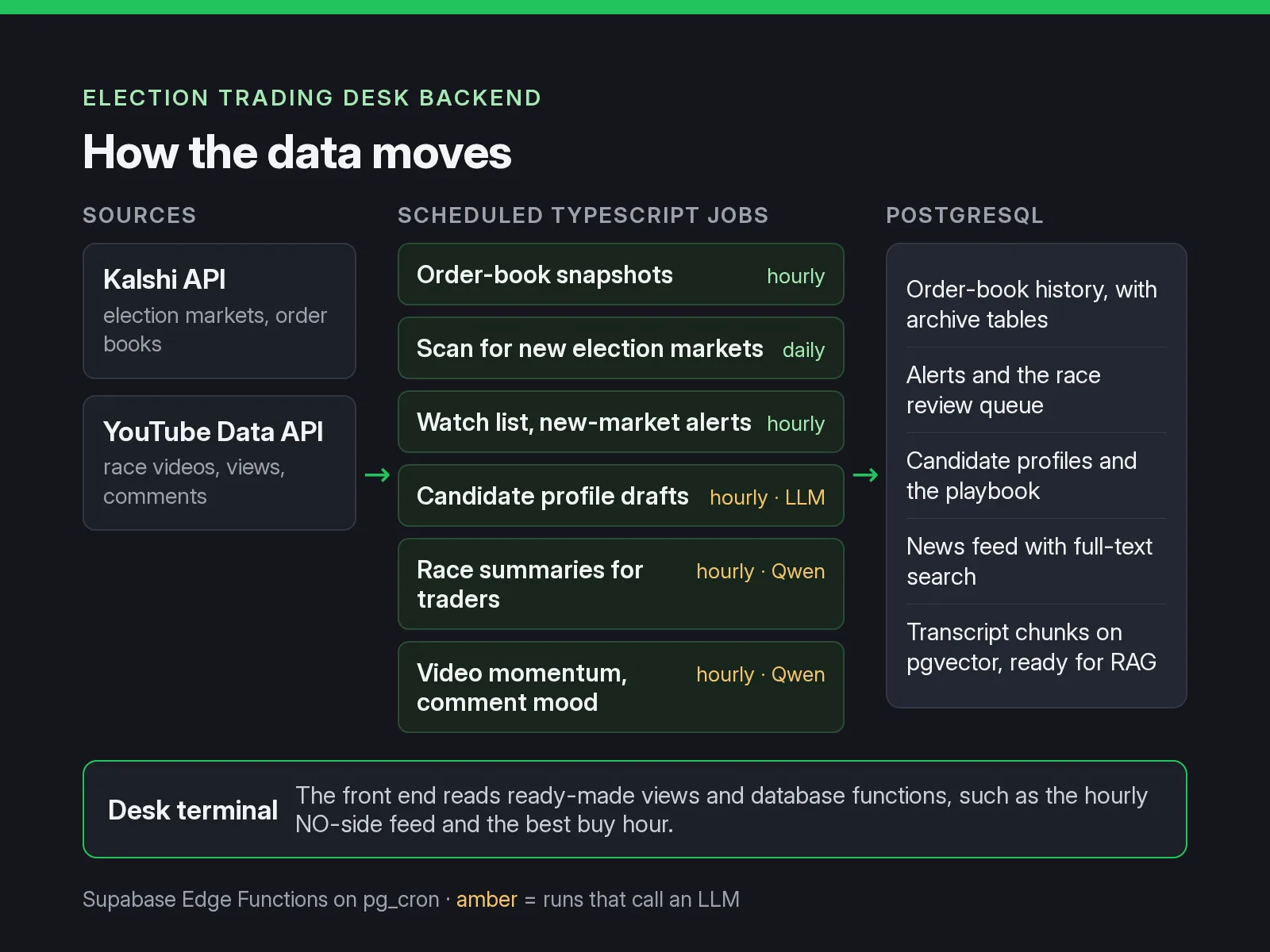Click 'Candidate profiles and the playbook'

pos(1022,476)
